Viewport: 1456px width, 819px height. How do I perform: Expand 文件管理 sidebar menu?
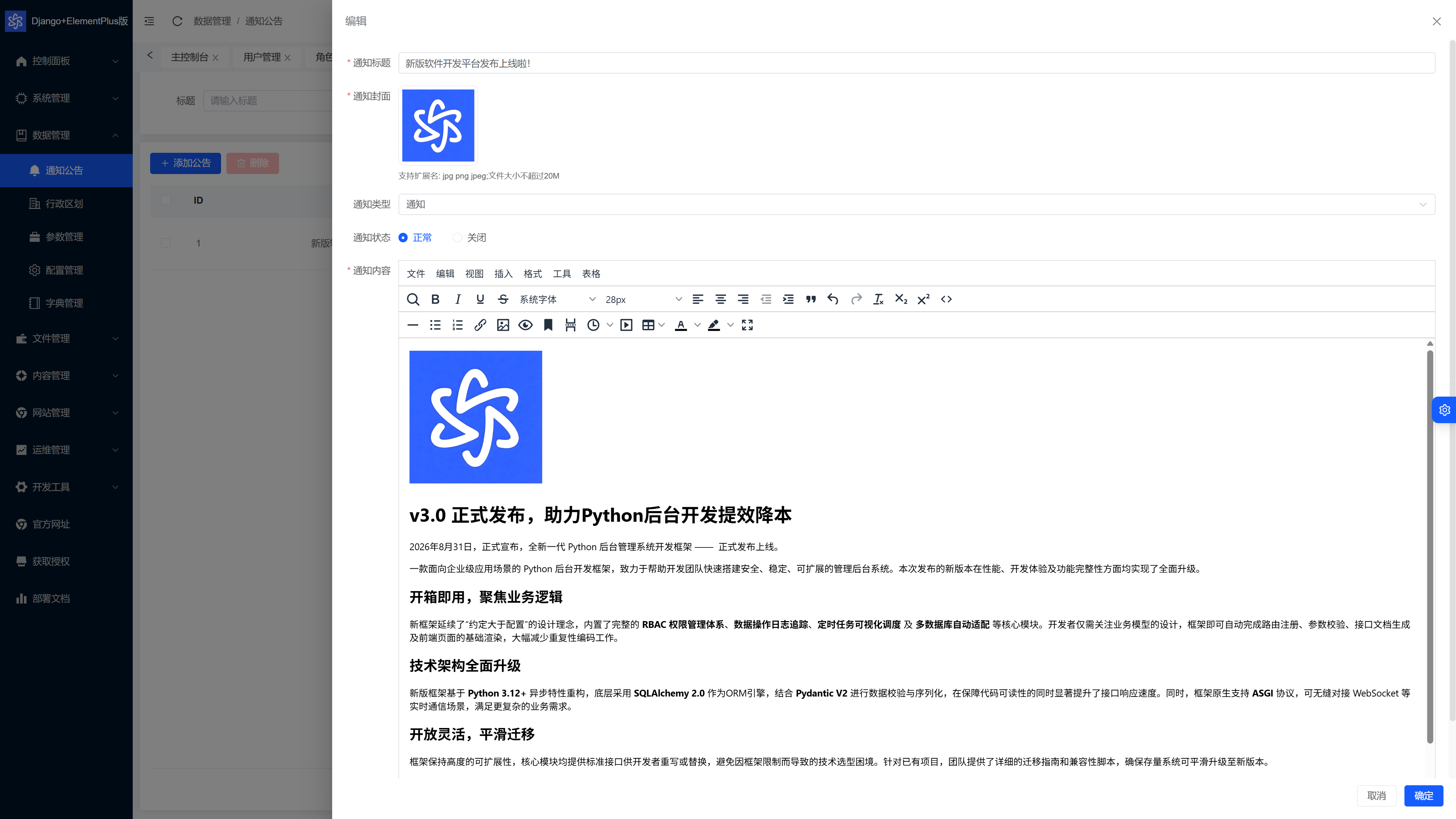(x=67, y=338)
